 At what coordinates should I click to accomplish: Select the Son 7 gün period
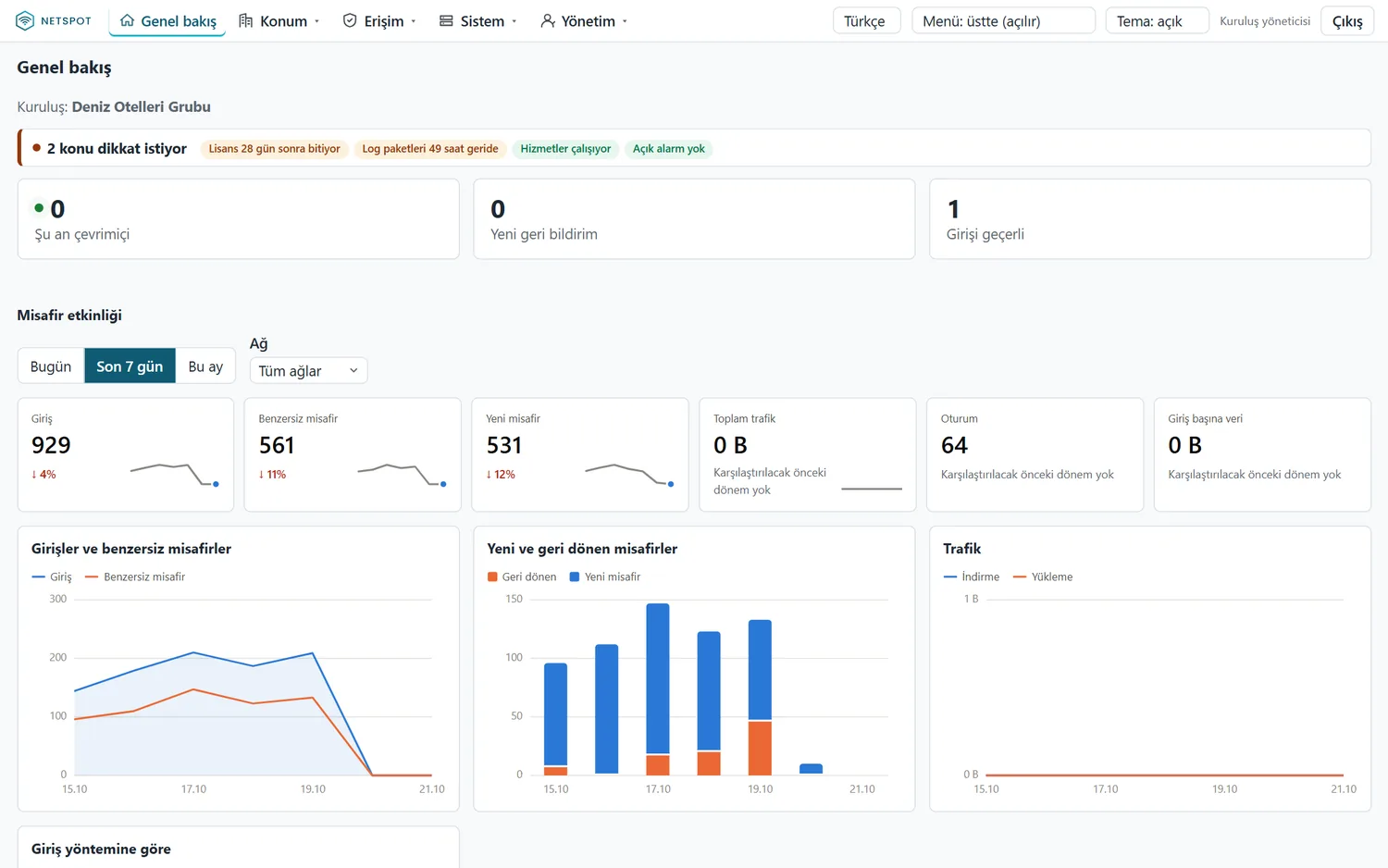pos(130,366)
